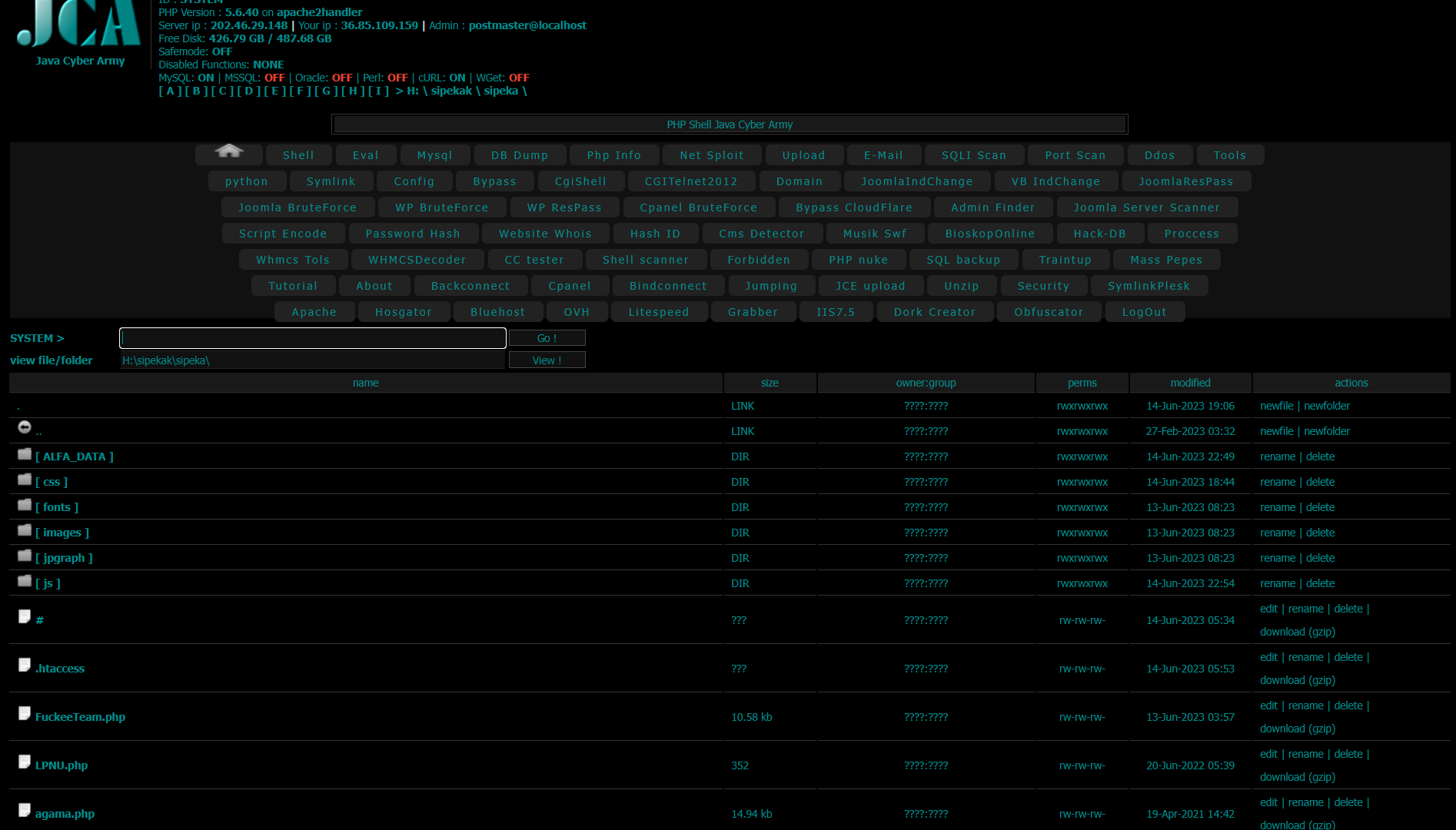Open the Mysql menu item
The image size is (1456, 830).
point(435,155)
